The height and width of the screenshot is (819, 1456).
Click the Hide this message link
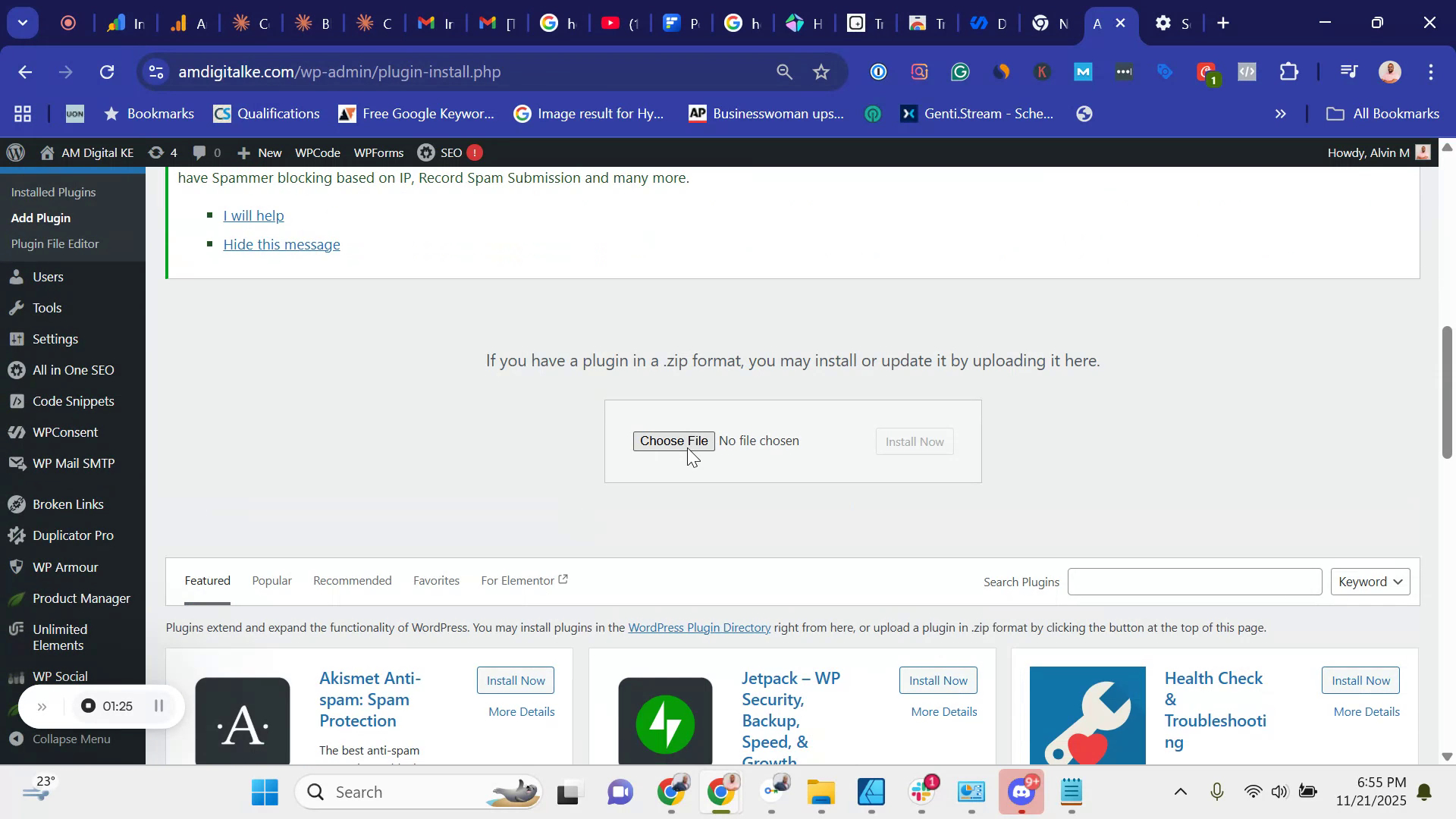click(x=281, y=244)
